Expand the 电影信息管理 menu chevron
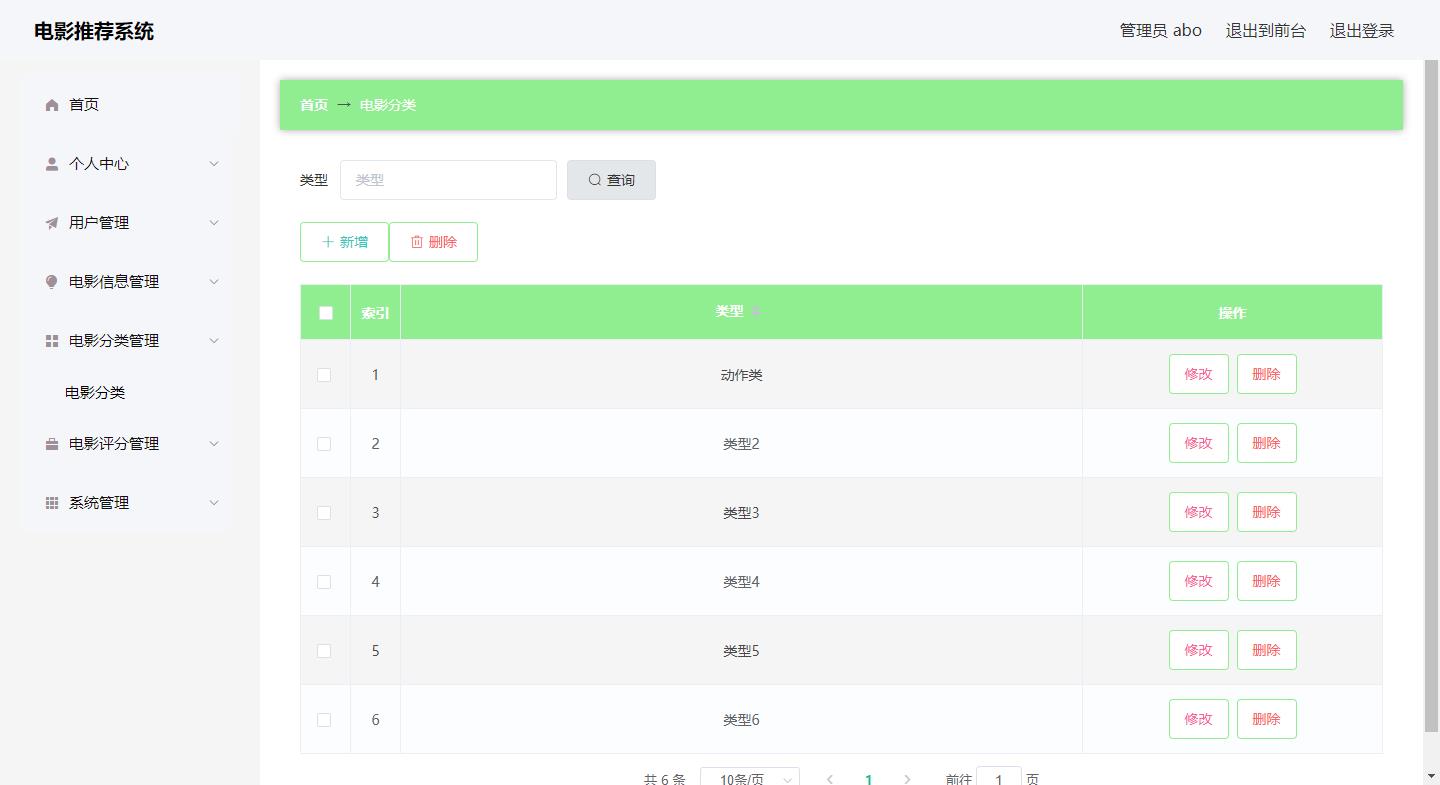Screen dimensions: 1440x785 click(x=213, y=282)
